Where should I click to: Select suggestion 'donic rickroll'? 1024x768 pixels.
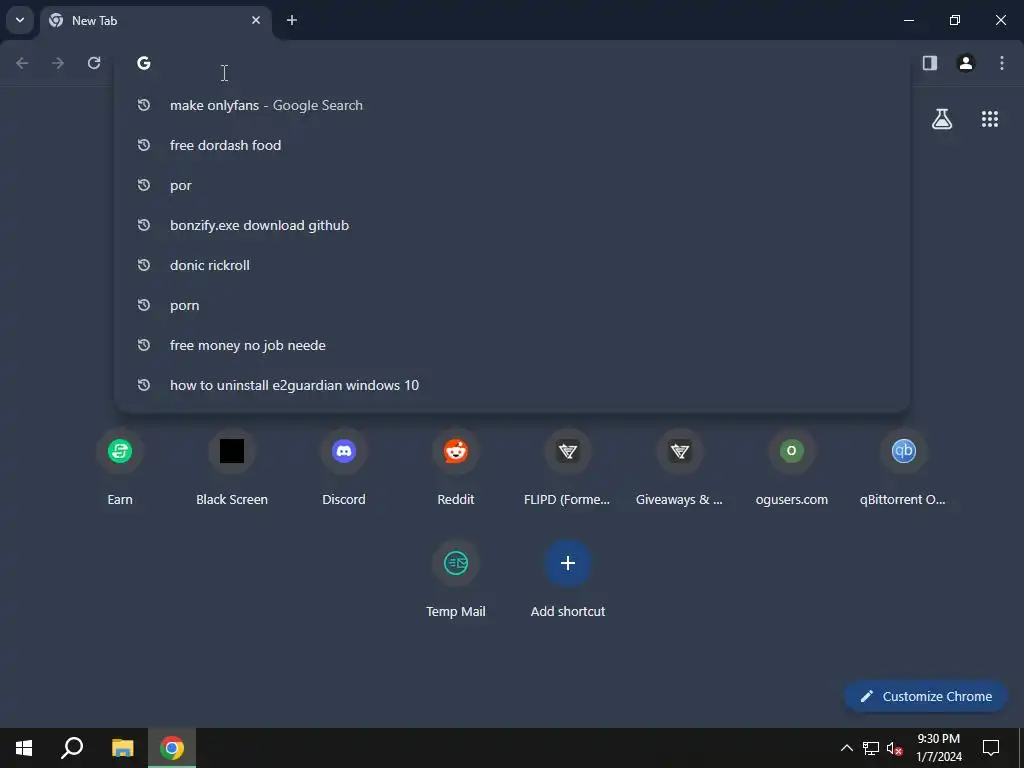512,265
